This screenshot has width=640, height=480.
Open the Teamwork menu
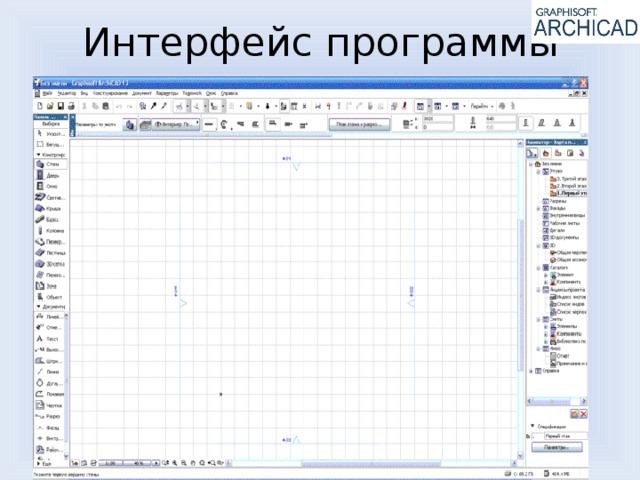192,93
